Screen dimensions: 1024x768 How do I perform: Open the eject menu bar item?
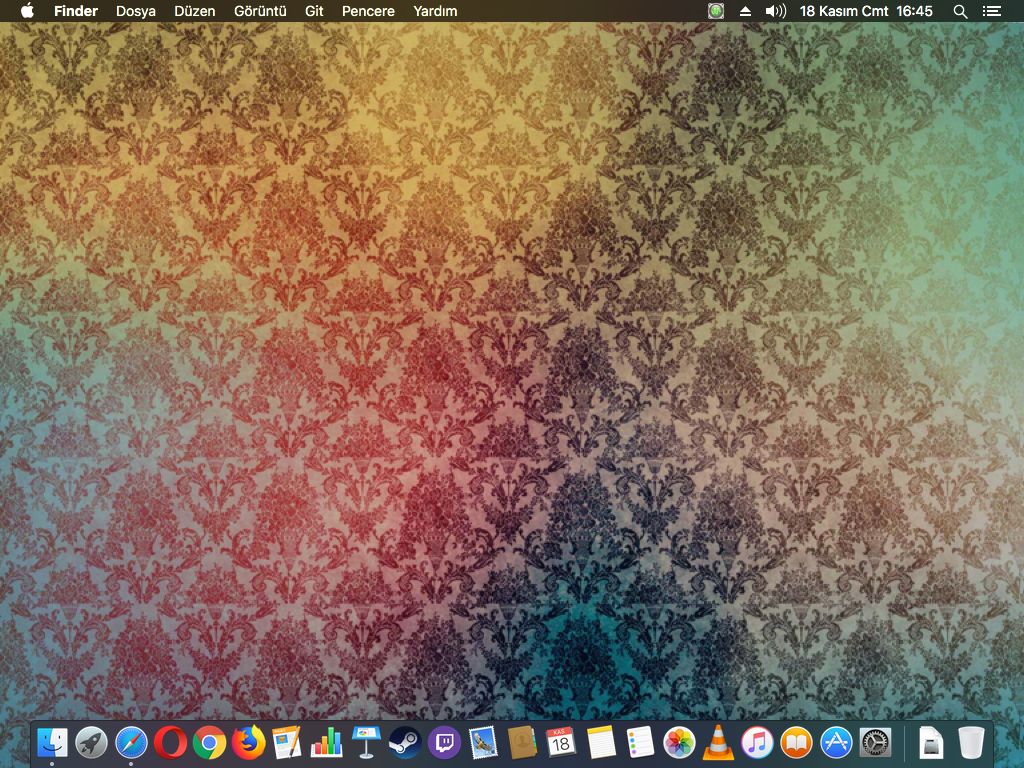pos(745,11)
